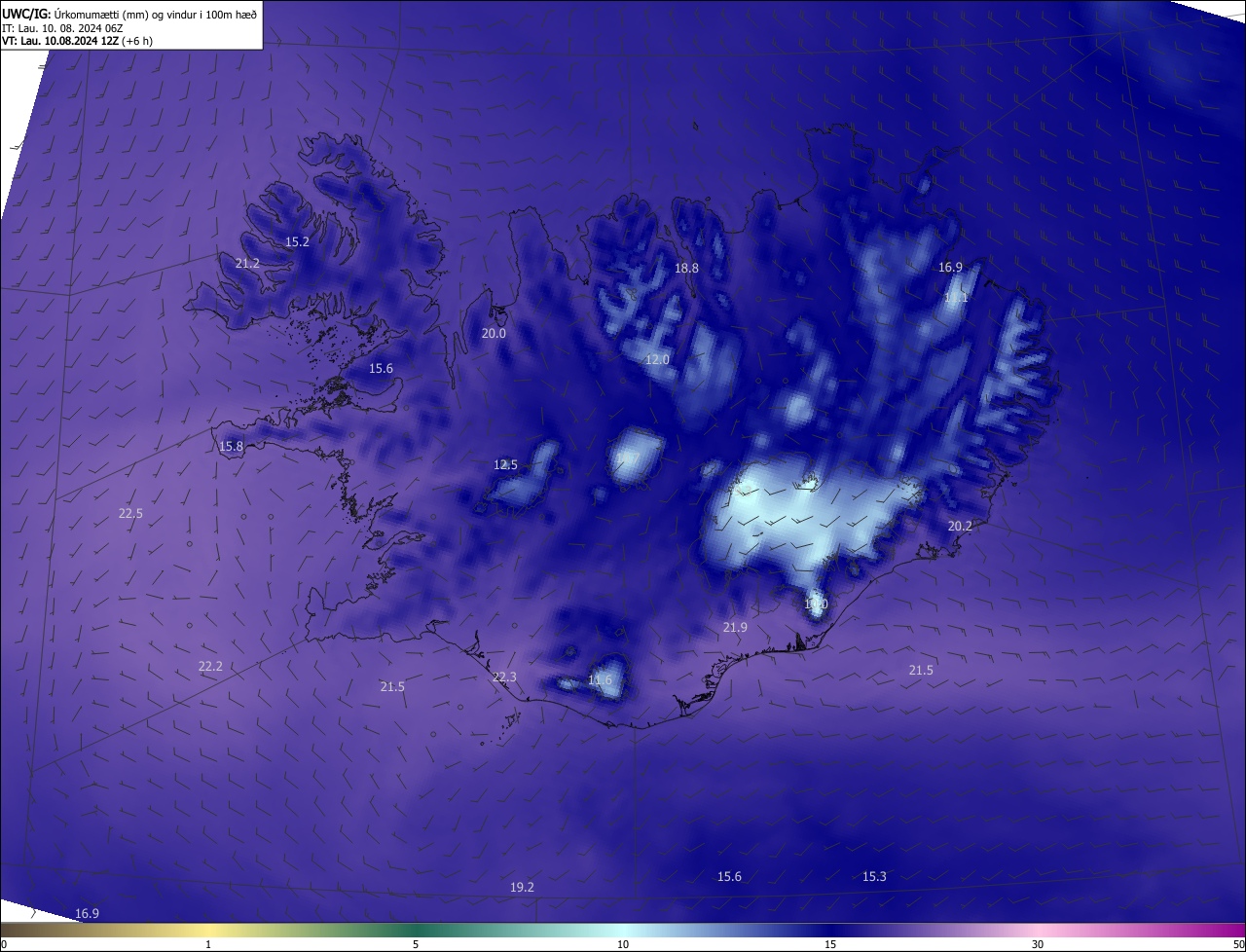
Task: Click the map value label 22.5
Action: (130, 513)
